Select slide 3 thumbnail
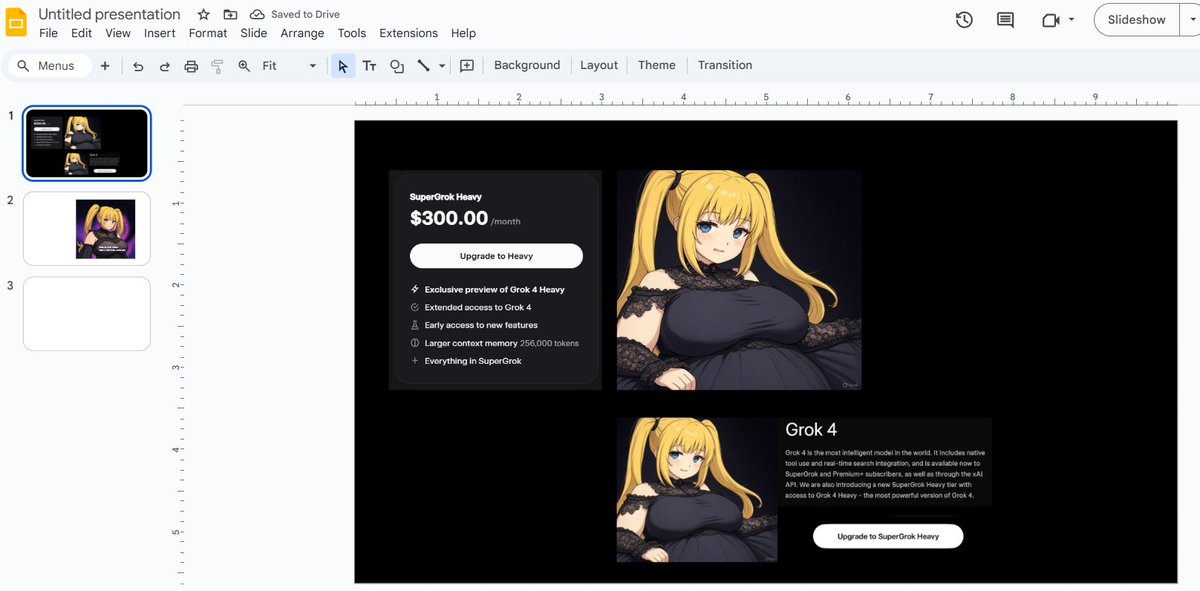1200x591 pixels. [86, 313]
